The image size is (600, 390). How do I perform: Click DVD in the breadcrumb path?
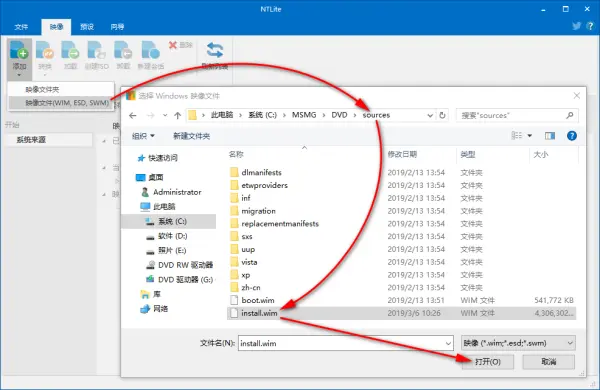click(x=339, y=115)
